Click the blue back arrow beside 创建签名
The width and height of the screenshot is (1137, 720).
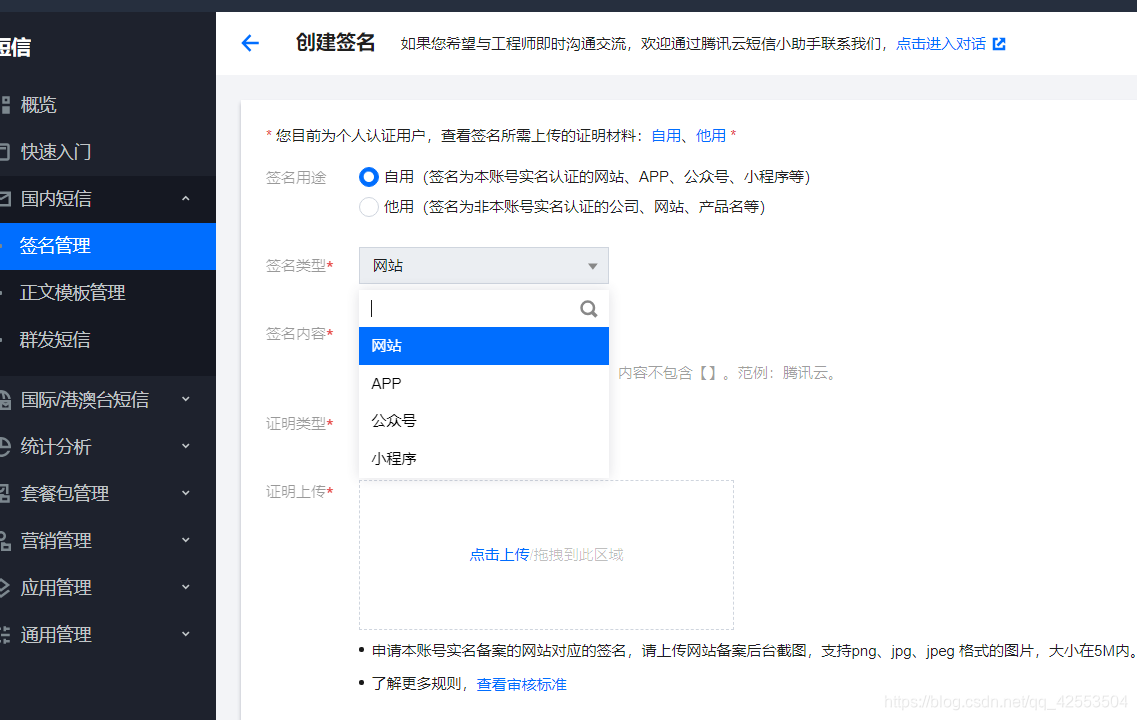[249, 44]
